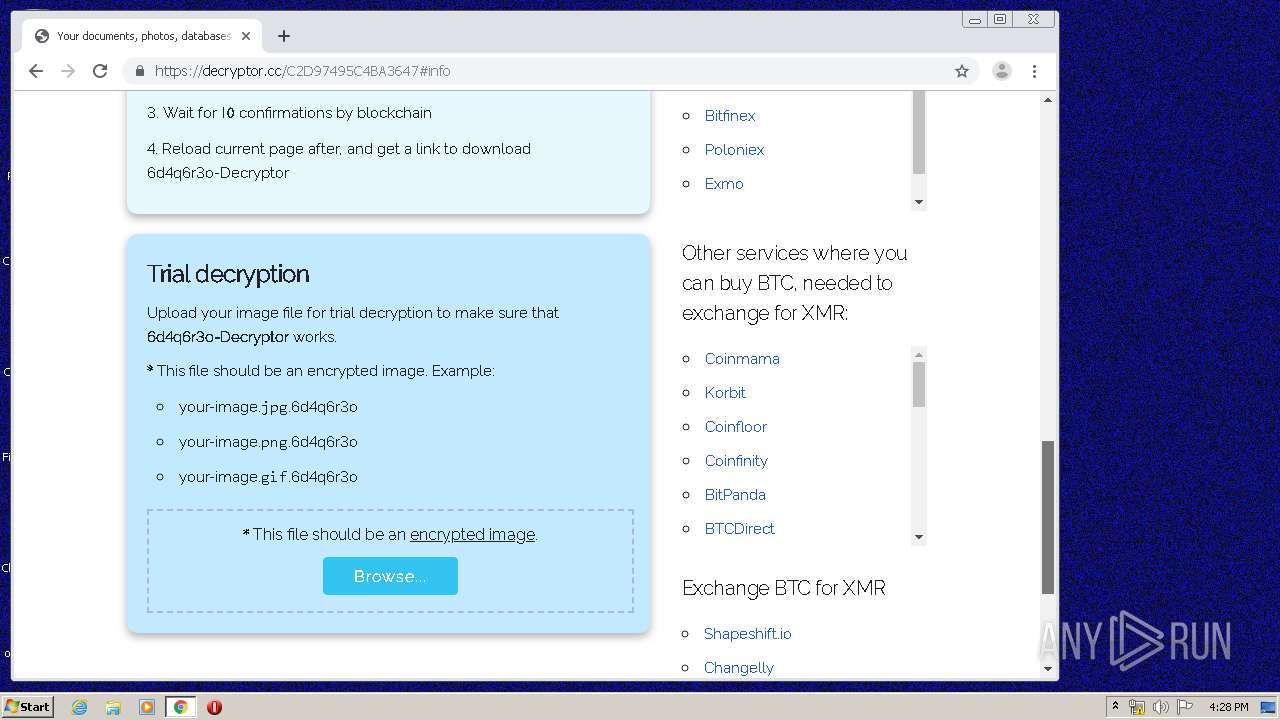Open the volume speaker tray icon
Image resolution: width=1280 pixels, height=720 pixels.
click(1161, 707)
